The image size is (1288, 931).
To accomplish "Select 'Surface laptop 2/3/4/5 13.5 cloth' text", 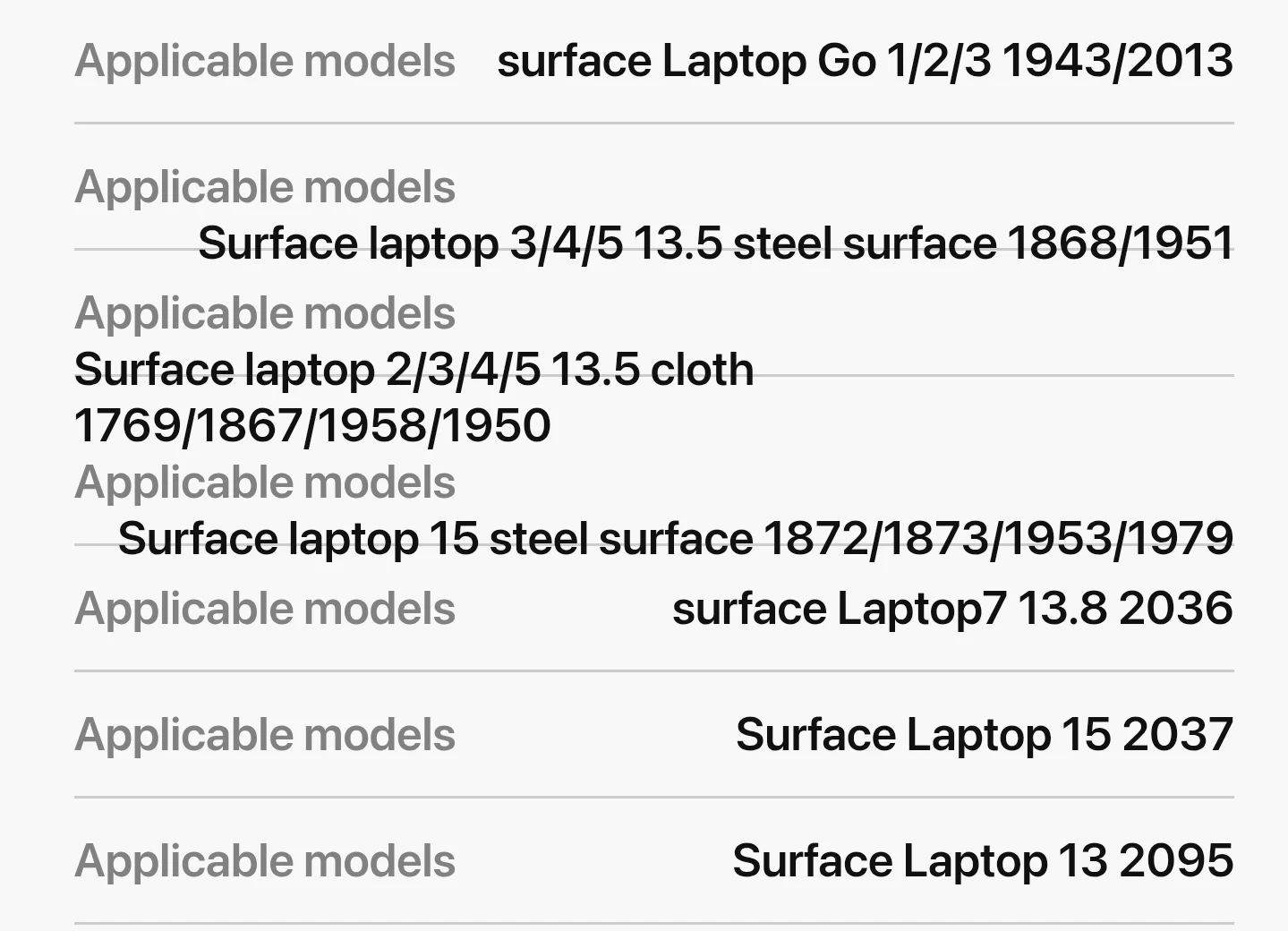I will coord(414,370).
